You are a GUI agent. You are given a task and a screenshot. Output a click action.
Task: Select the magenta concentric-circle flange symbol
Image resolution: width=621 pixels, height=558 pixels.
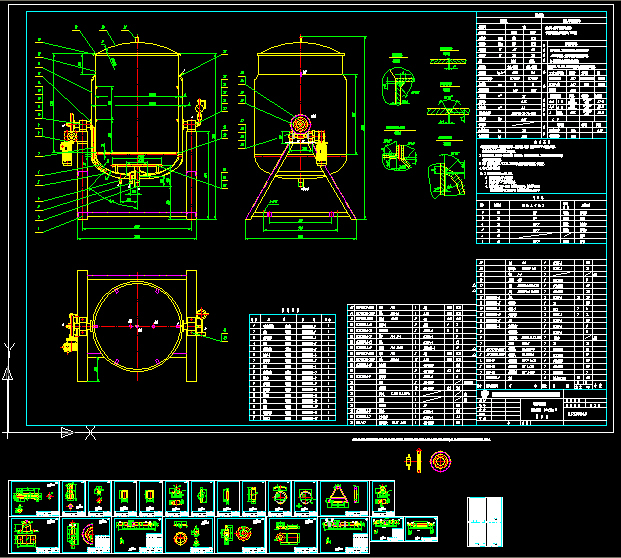pos(439,462)
